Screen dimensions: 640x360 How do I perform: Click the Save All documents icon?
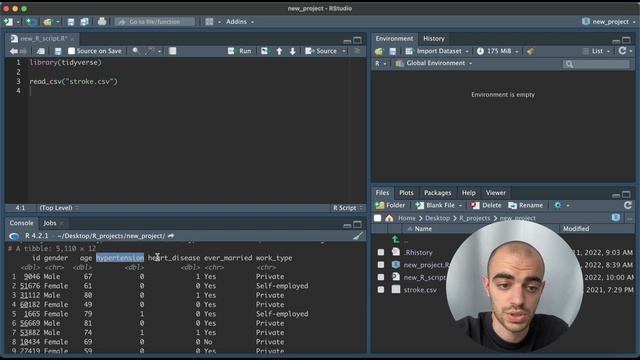click(84, 22)
